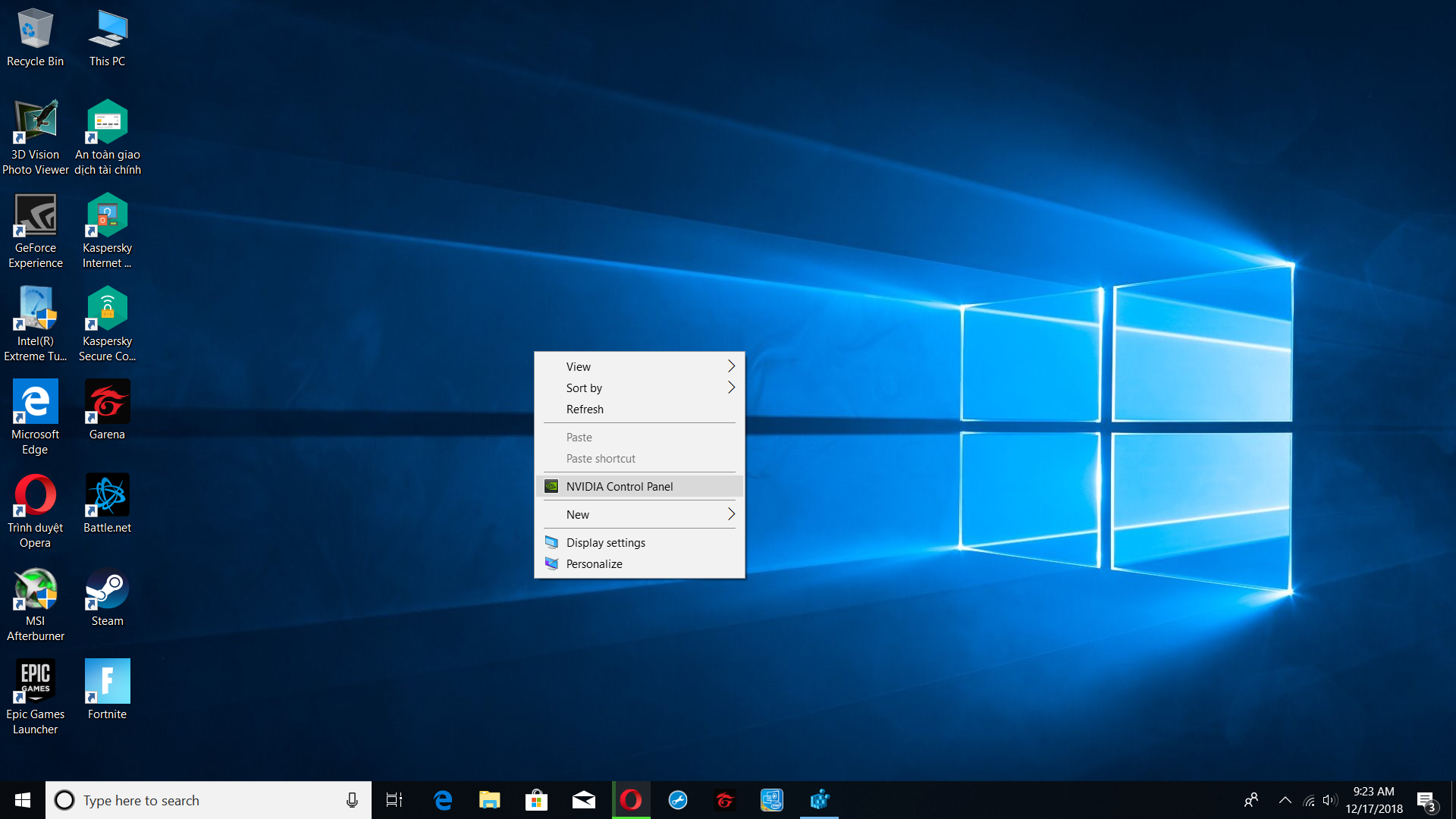Select Trình duyệt Opera desktop shortcut
Image resolution: width=1456 pixels, height=819 pixels.
click(x=35, y=511)
